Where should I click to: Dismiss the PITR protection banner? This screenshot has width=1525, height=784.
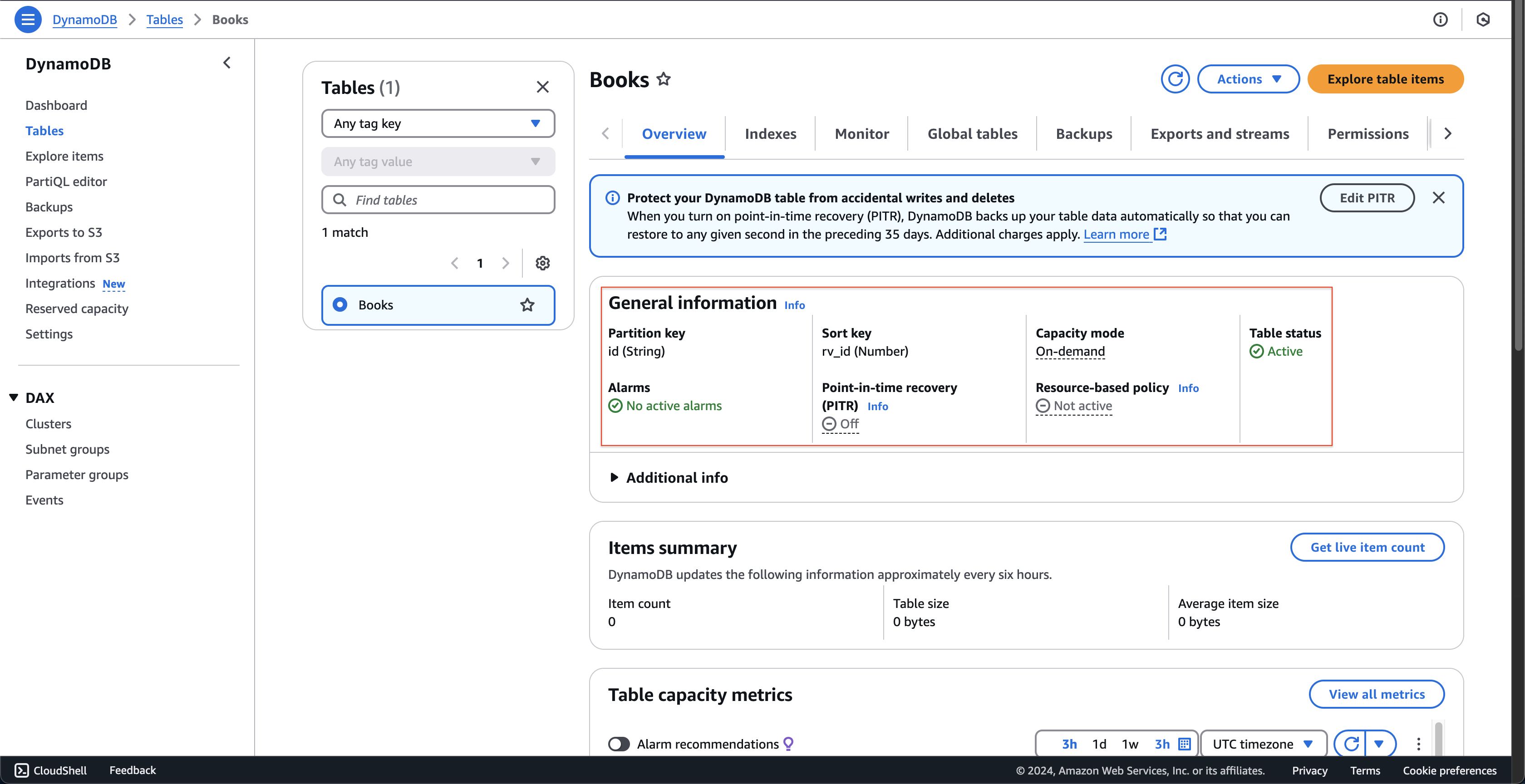pos(1438,198)
